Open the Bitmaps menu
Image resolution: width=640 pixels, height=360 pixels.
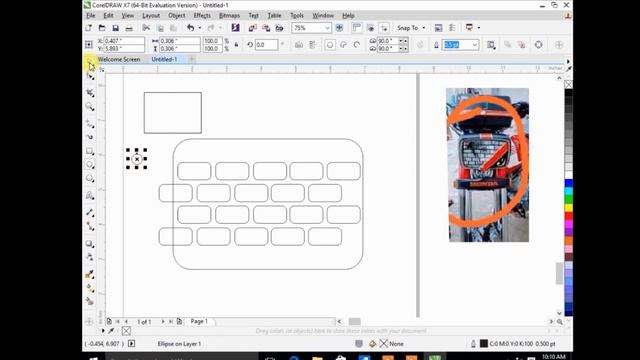coord(229,16)
